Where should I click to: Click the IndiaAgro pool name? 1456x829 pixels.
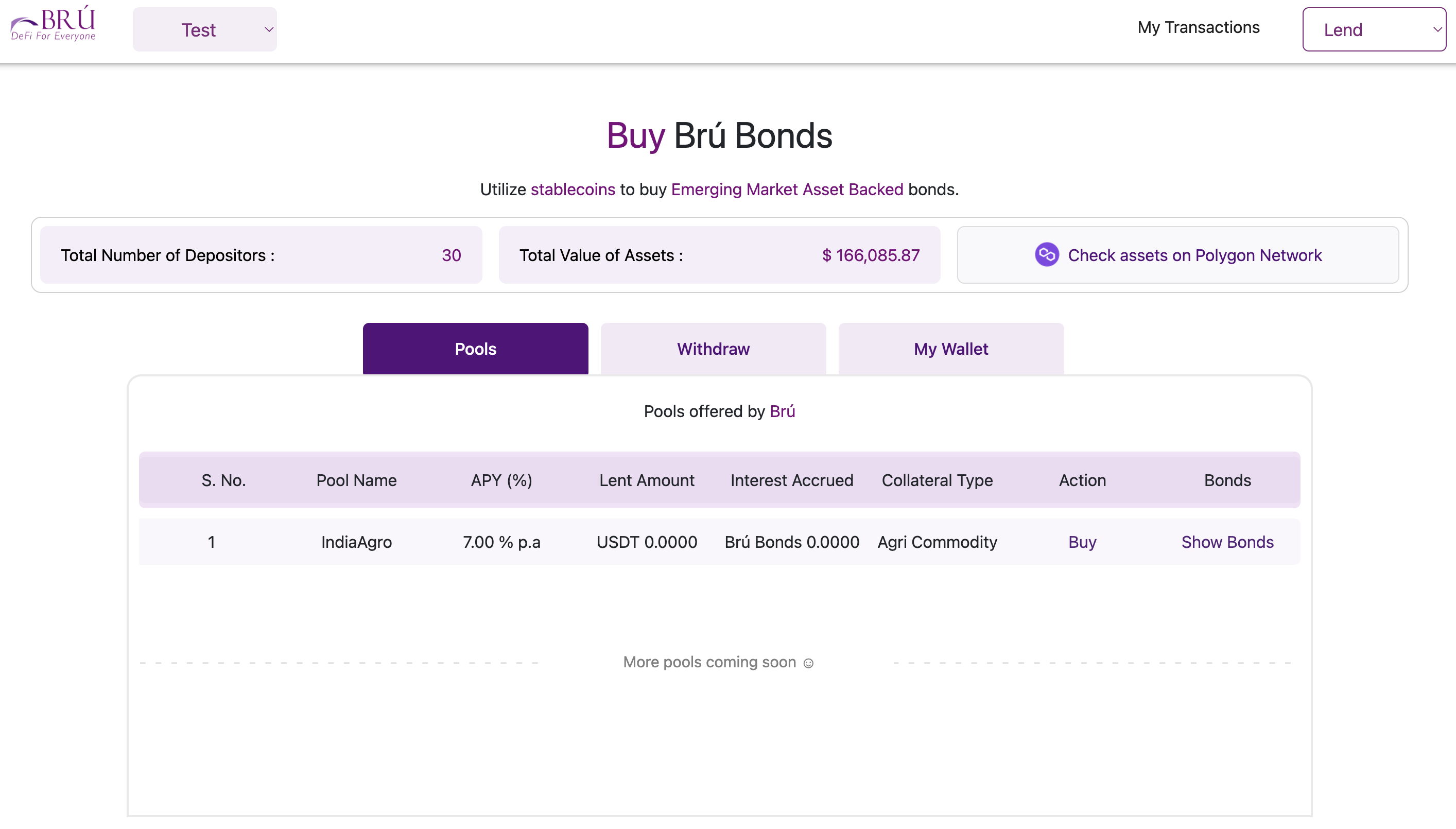pyautogui.click(x=356, y=542)
